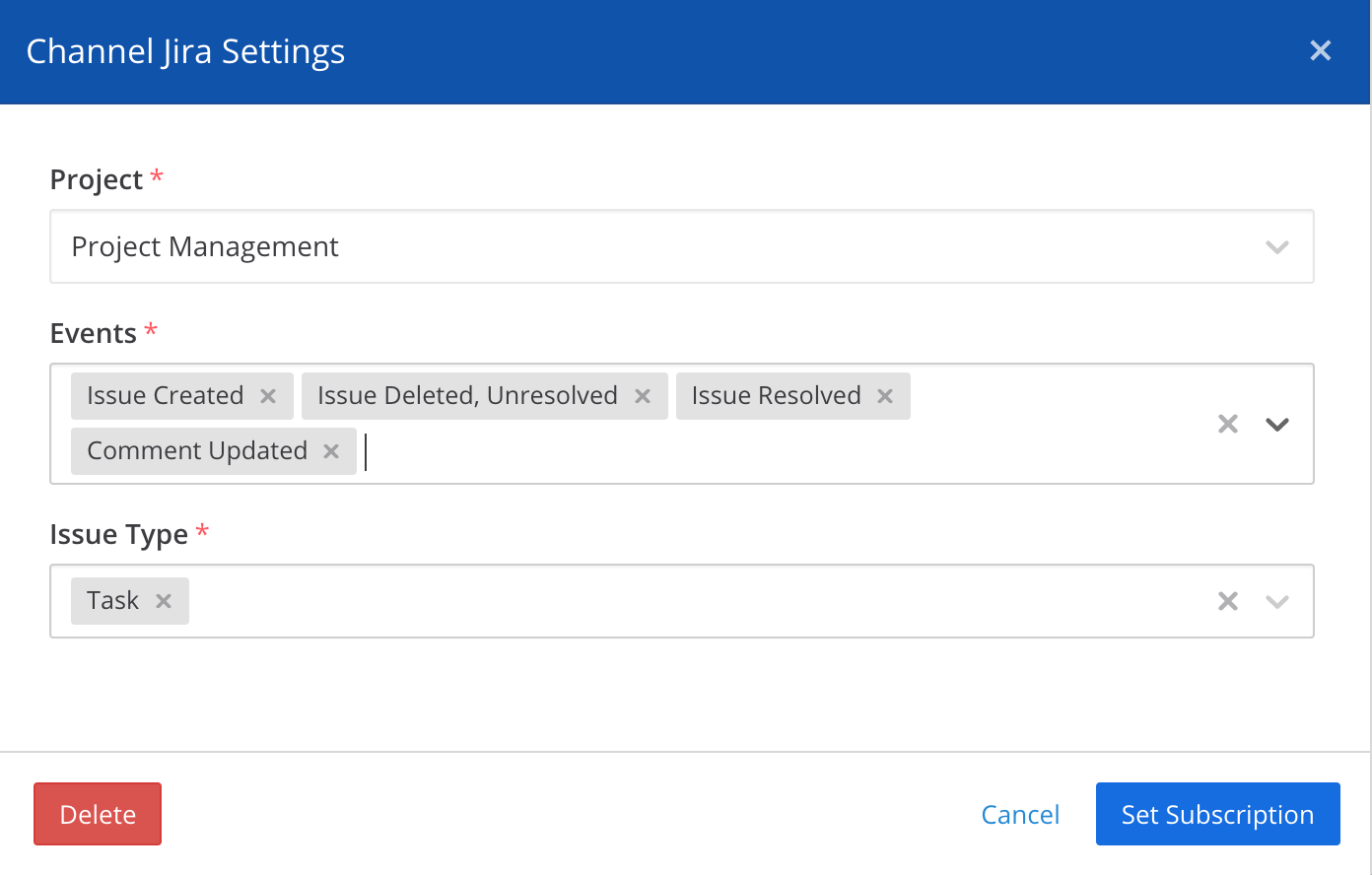Remove the Issue Deleted, Unresolved event tag

pyautogui.click(x=643, y=395)
